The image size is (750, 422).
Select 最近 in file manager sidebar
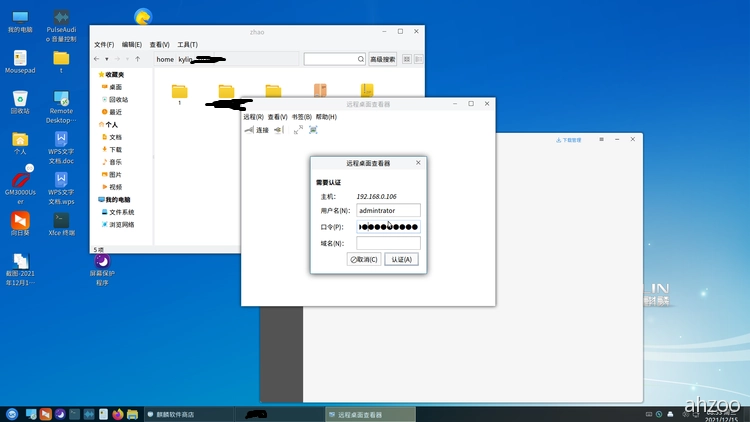coord(112,112)
